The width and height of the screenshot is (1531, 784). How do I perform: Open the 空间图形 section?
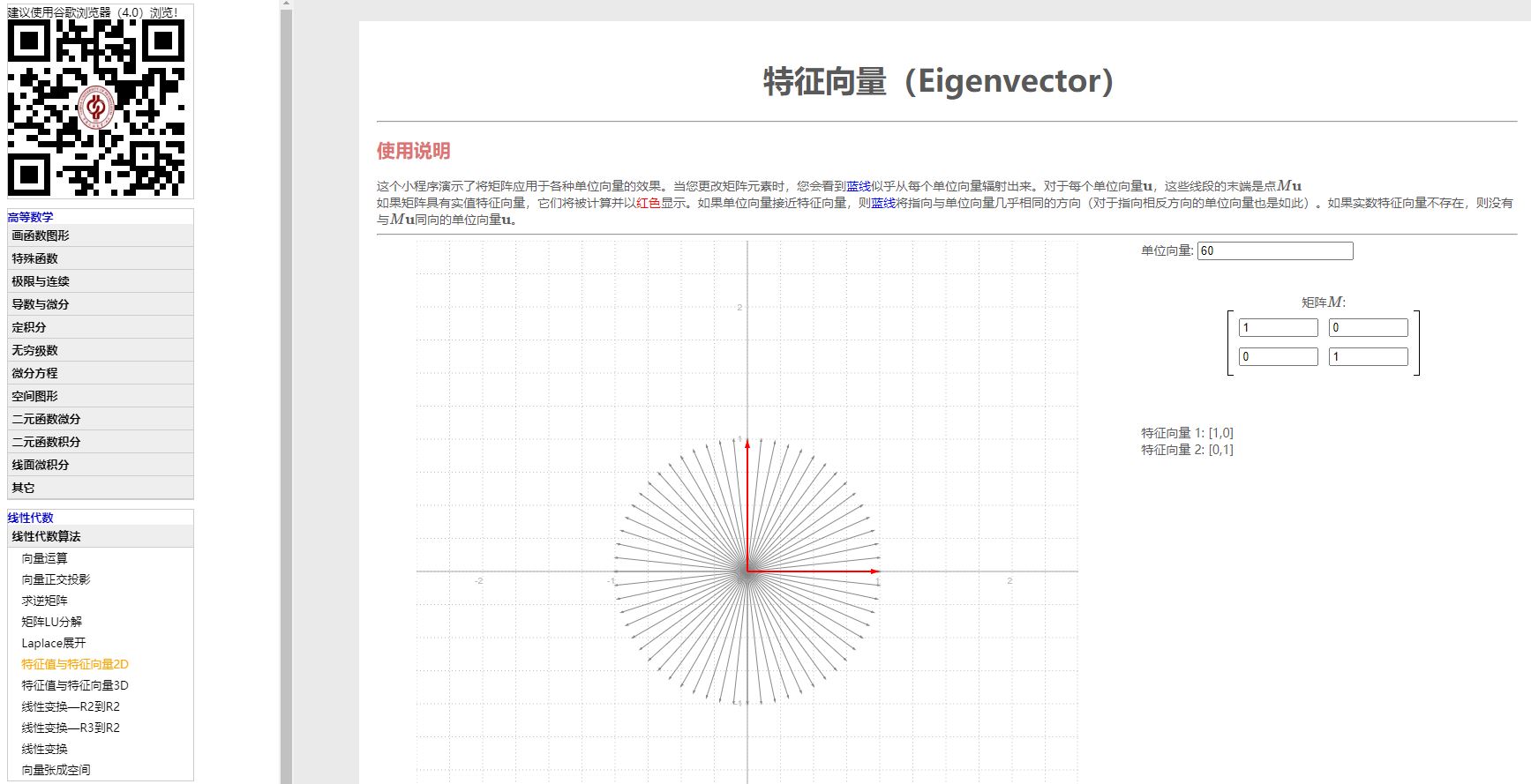pyautogui.click(x=35, y=396)
